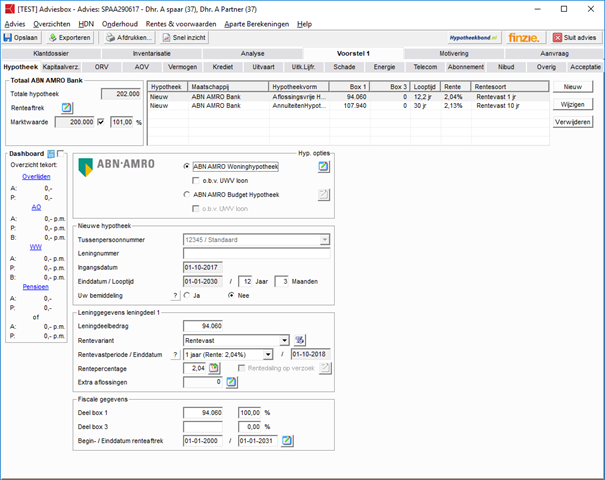
Task: Click the Opslaan save icon button
Action: [21, 37]
